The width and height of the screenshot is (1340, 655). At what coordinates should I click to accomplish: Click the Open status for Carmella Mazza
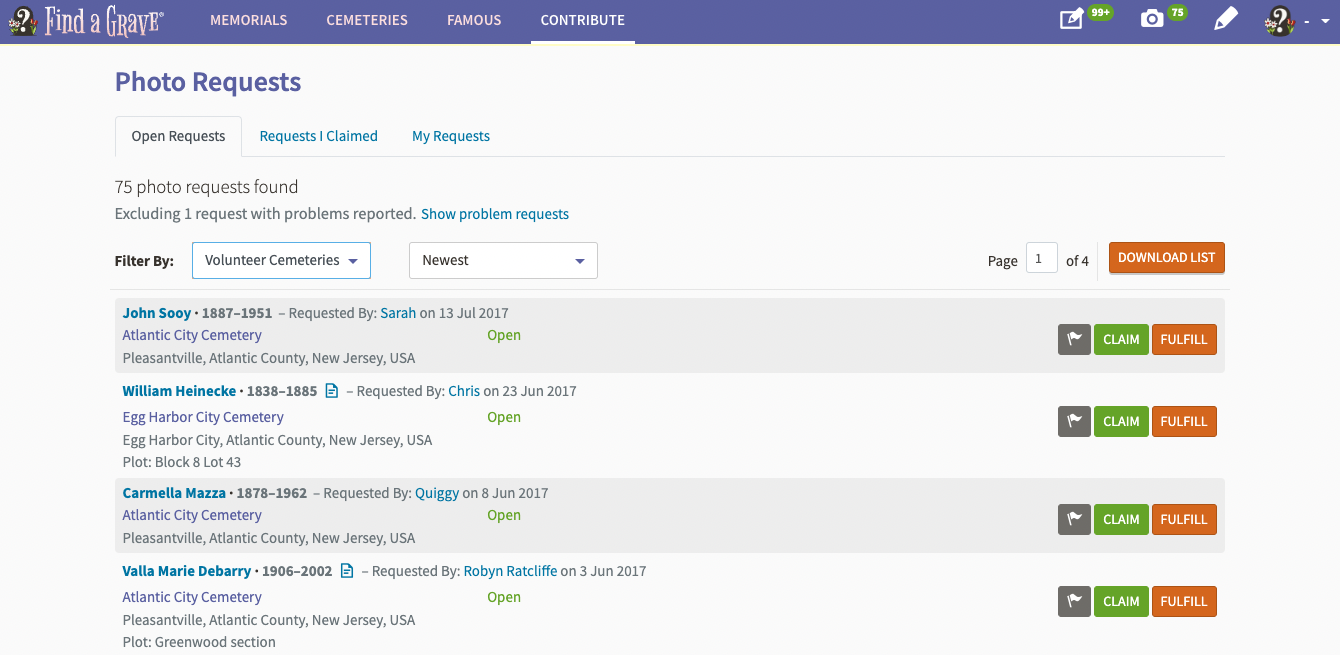coord(504,515)
